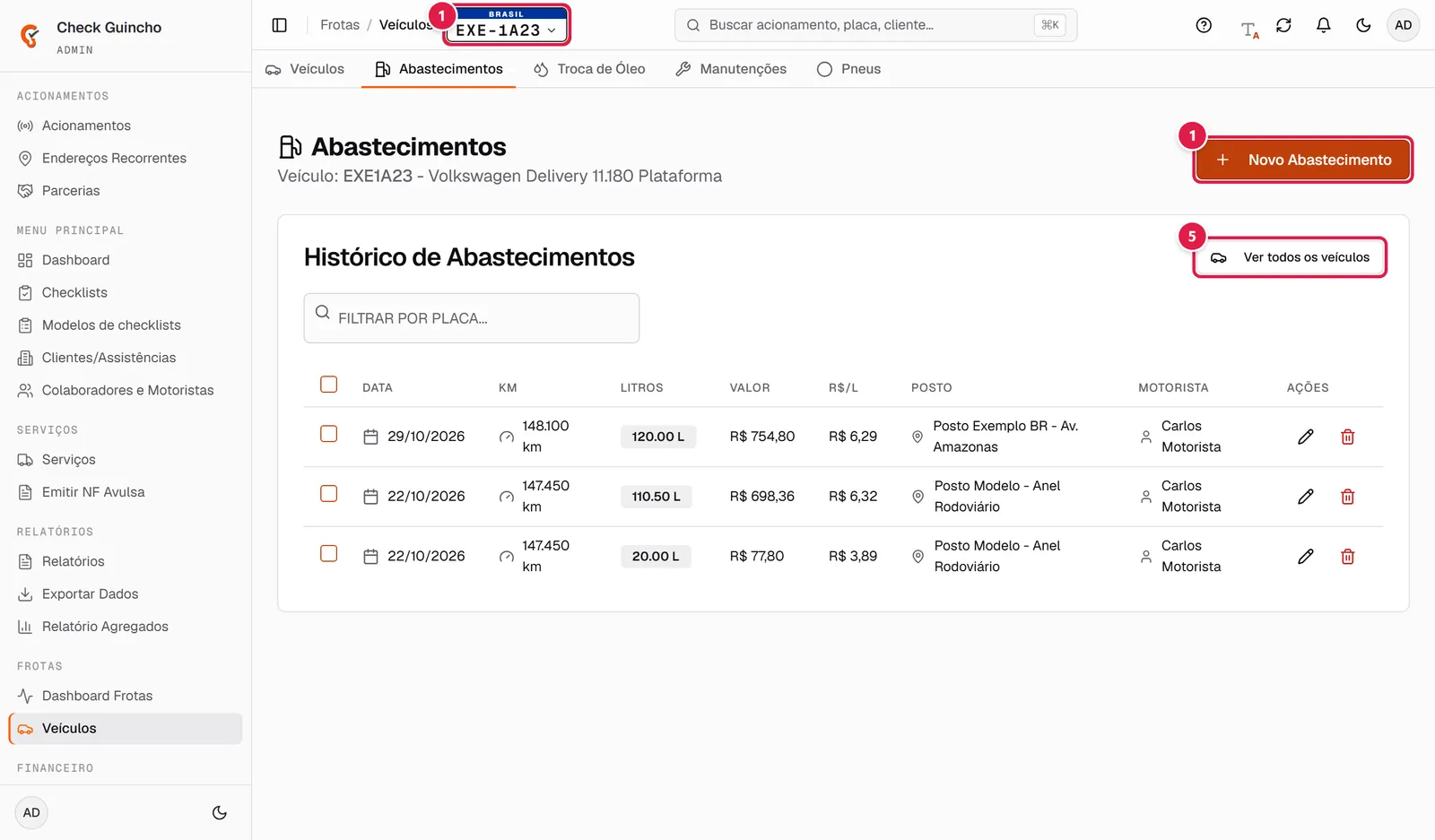Open the EXE-1A23 plate dropdown

click(x=506, y=25)
